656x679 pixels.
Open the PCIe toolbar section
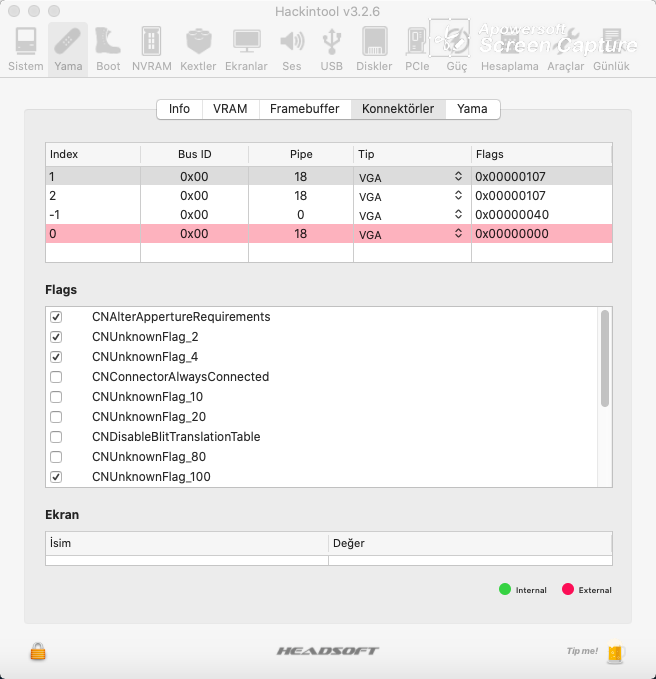(x=417, y=48)
